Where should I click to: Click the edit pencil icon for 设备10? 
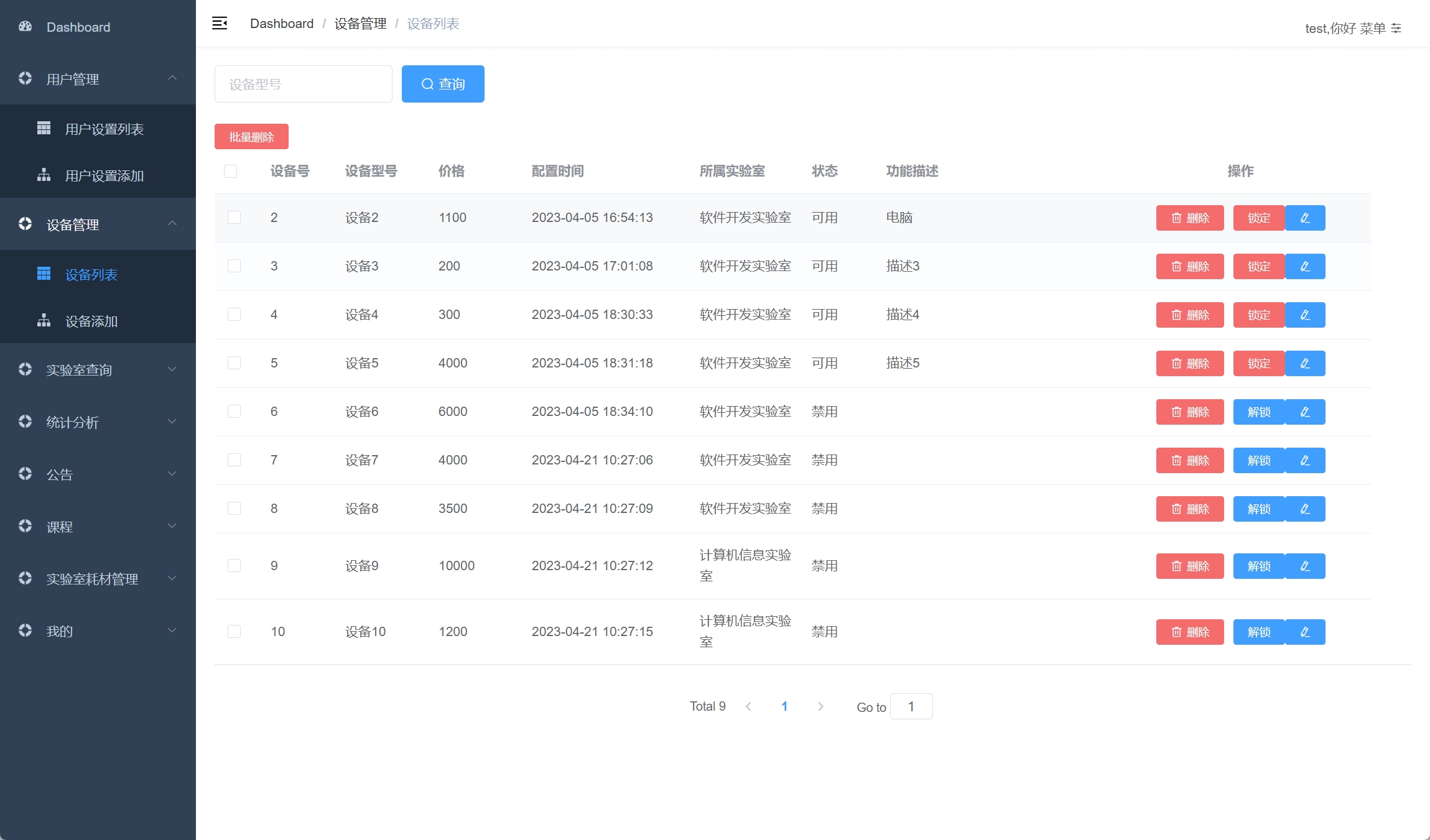[x=1305, y=632]
